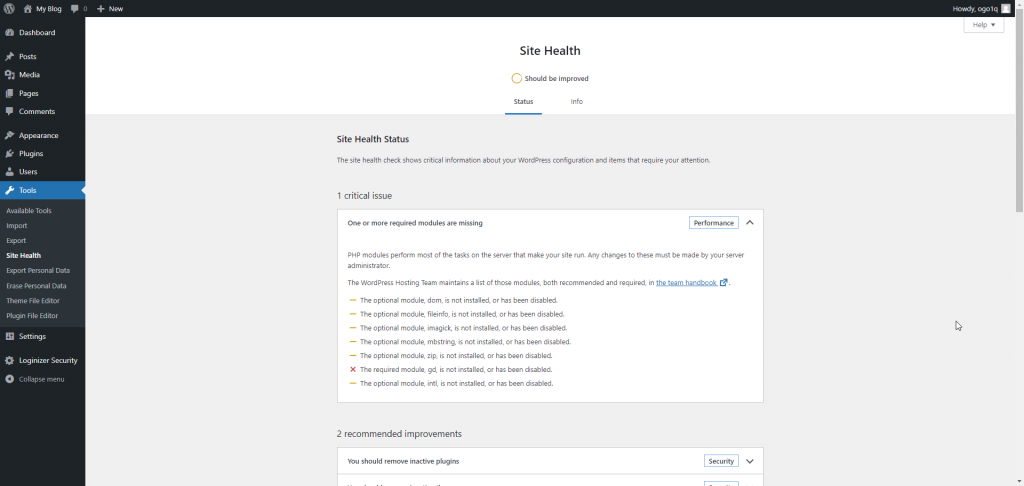Click the Media icon in sidebar
Image resolution: width=1024 pixels, height=486 pixels.
tap(10, 75)
